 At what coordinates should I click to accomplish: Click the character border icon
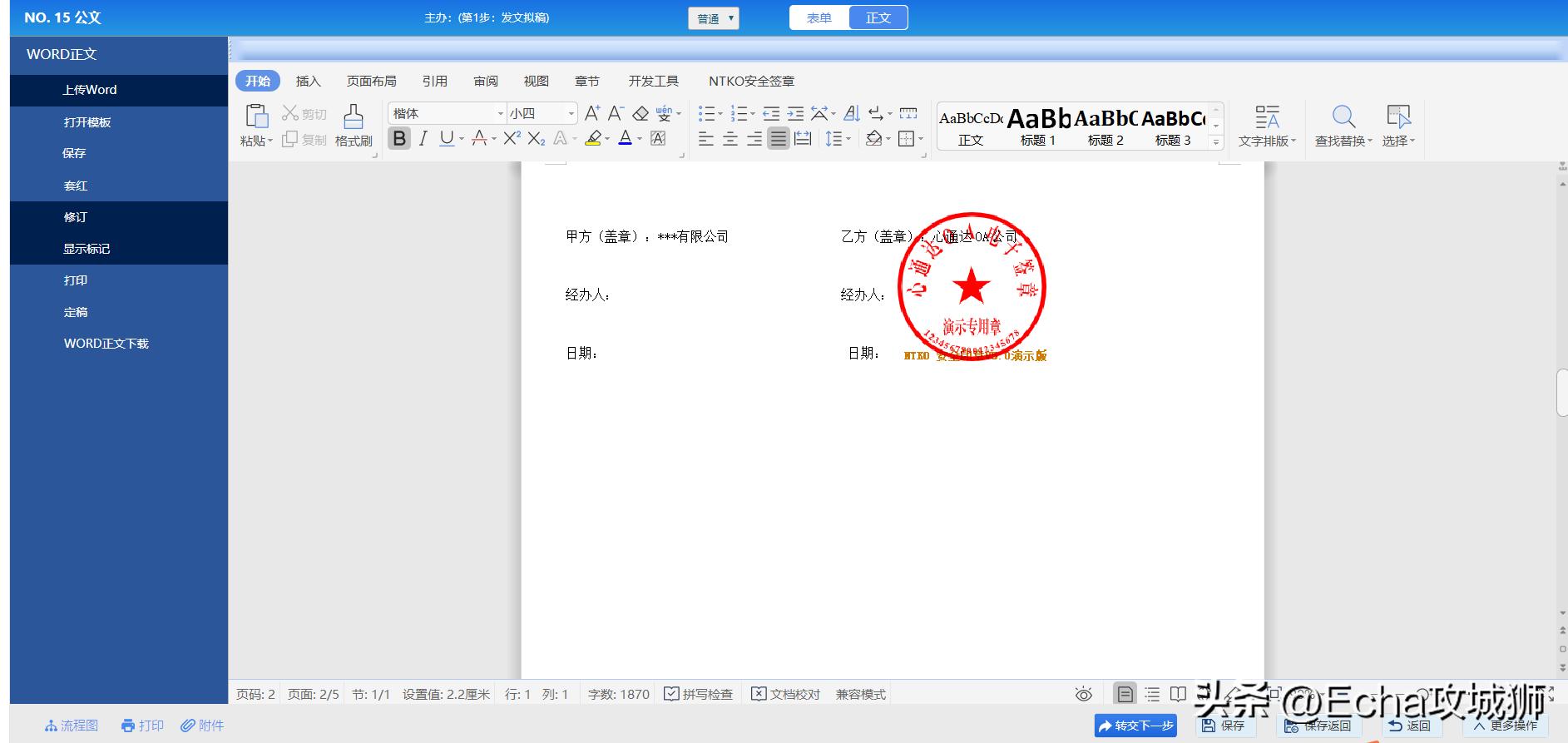point(658,138)
